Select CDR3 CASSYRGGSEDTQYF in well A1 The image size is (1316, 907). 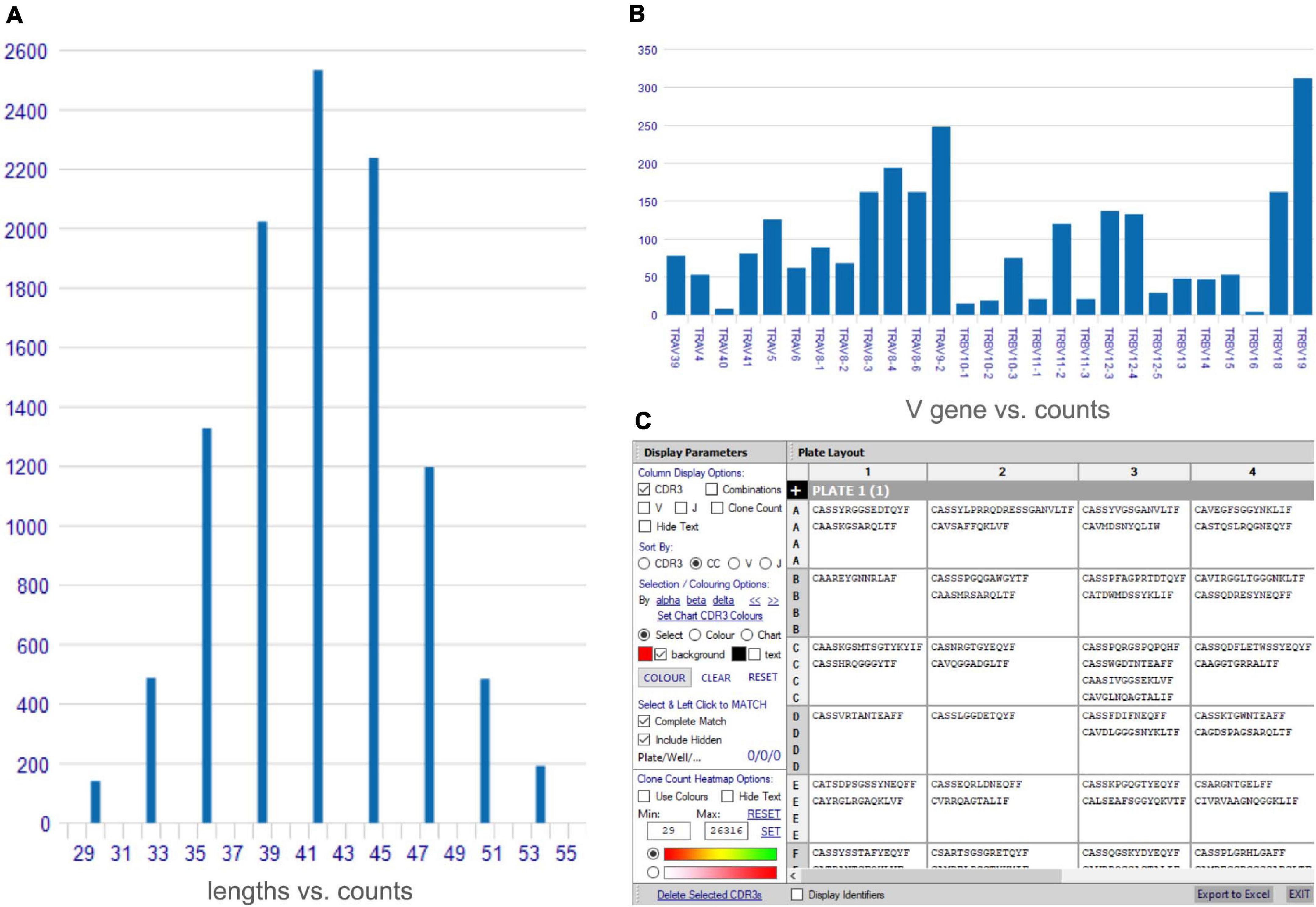click(861, 510)
